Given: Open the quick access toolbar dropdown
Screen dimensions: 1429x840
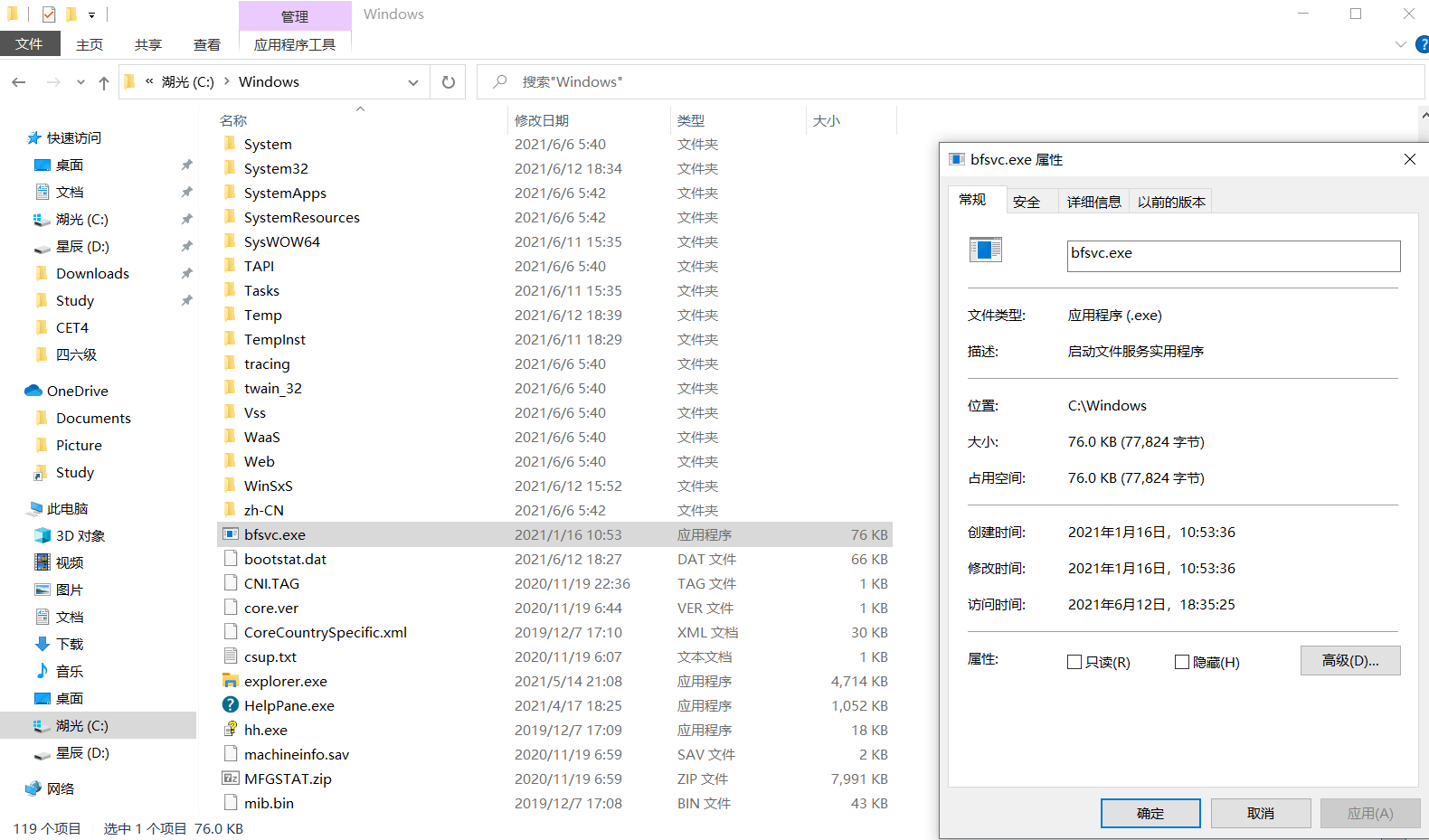Looking at the screenshot, I should 91,15.
